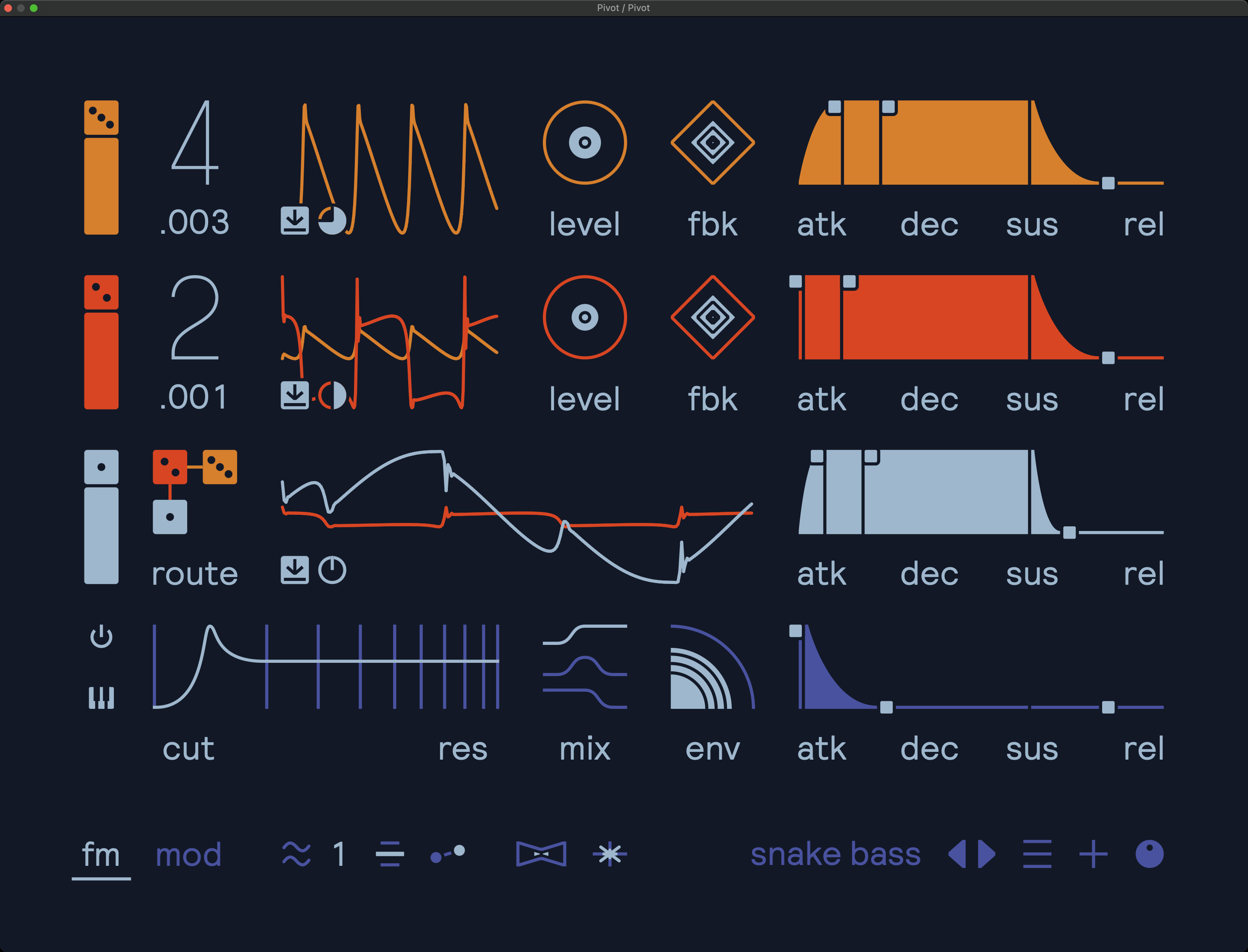Screen dimensions: 1248x952
Task: Switch to the mod tab
Action: point(188,854)
